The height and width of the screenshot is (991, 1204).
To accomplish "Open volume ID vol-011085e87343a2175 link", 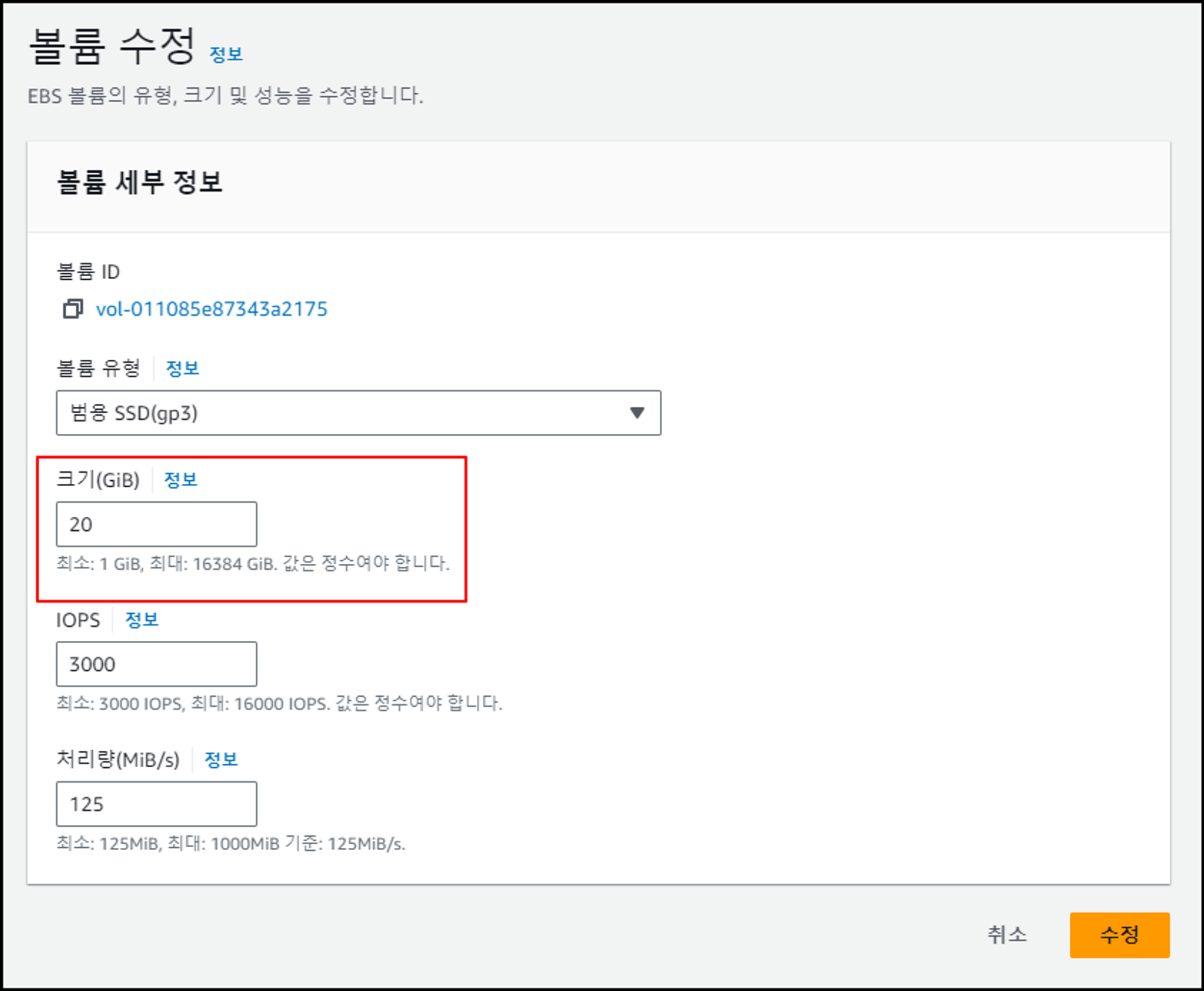I will 211,309.
